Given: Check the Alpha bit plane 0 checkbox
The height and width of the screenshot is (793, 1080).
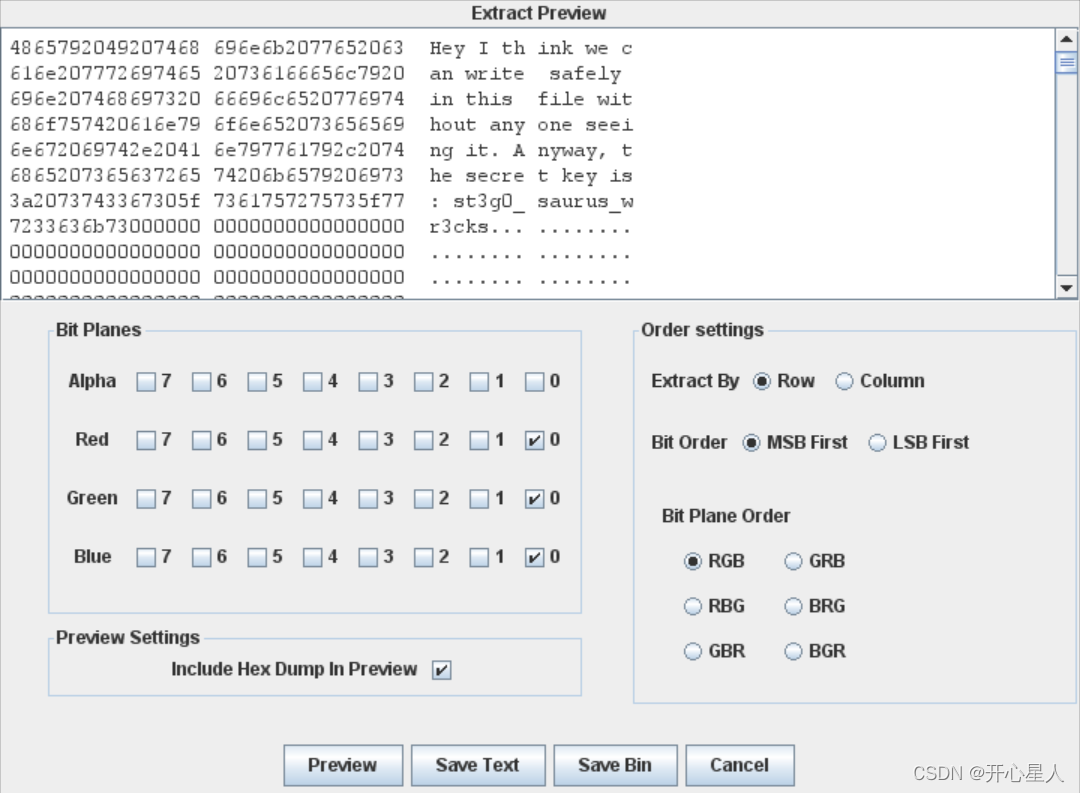Looking at the screenshot, I should tap(534, 382).
